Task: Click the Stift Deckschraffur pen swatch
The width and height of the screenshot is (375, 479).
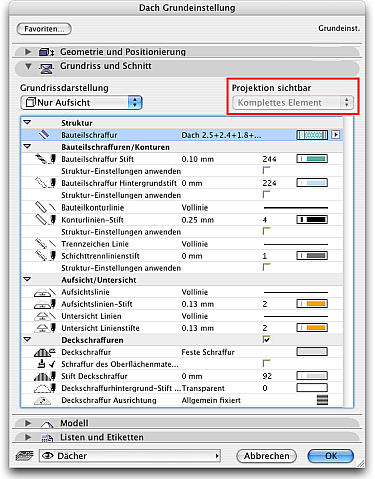Action: tap(312, 376)
